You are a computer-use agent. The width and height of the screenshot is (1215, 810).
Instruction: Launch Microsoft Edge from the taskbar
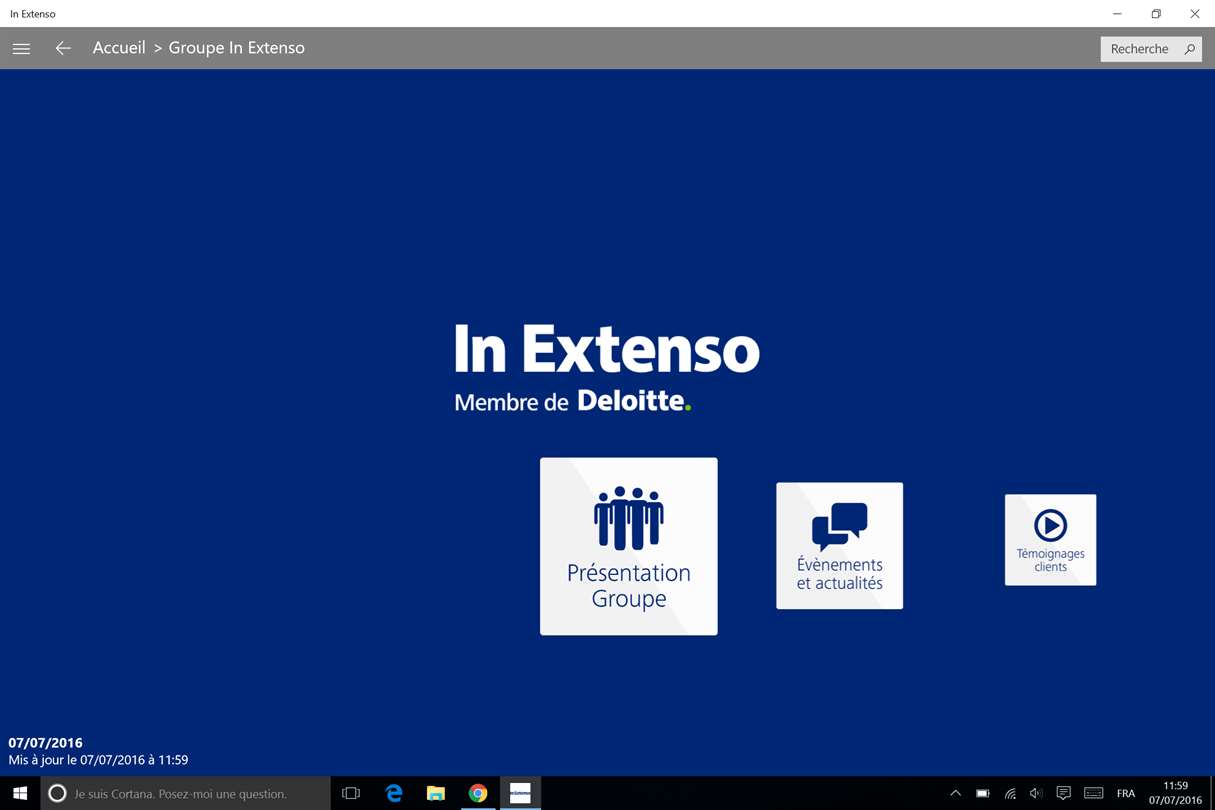point(394,793)
